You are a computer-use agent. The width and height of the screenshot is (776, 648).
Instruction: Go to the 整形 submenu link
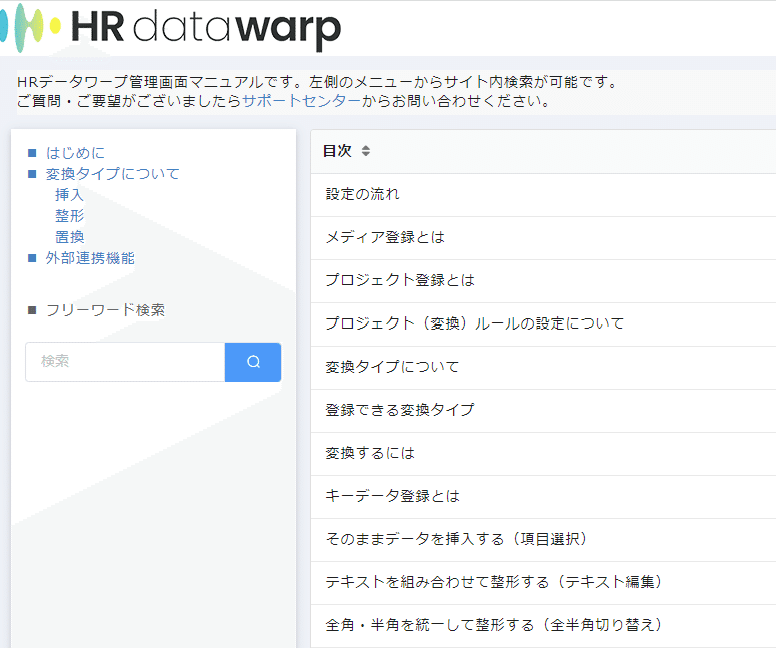coord(69,216)
